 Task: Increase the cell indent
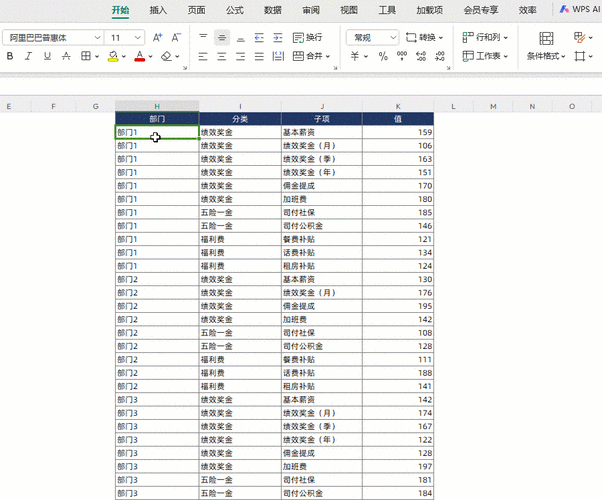click(278, 37)
